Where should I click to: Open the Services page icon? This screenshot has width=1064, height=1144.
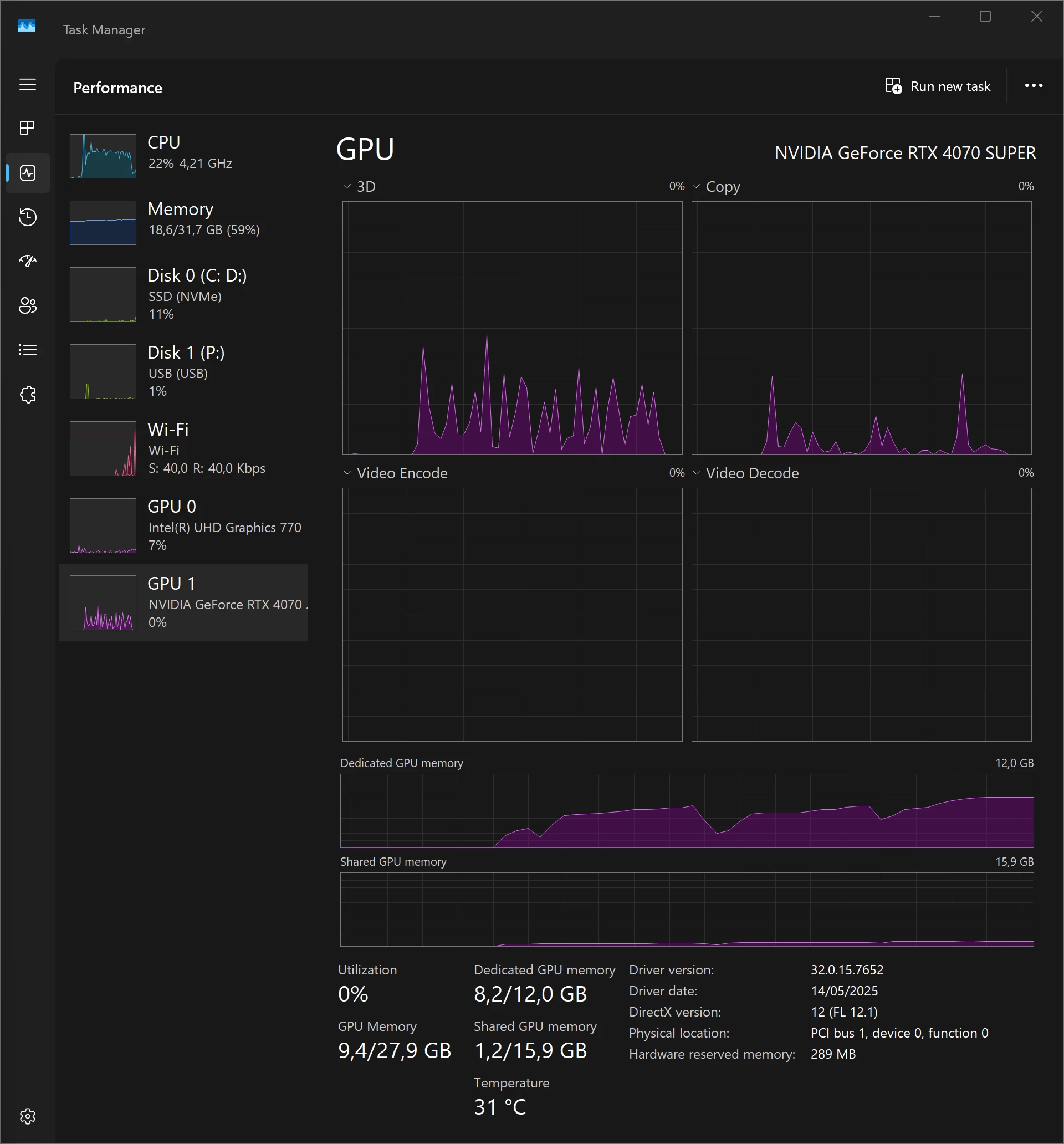pos(28,395)
